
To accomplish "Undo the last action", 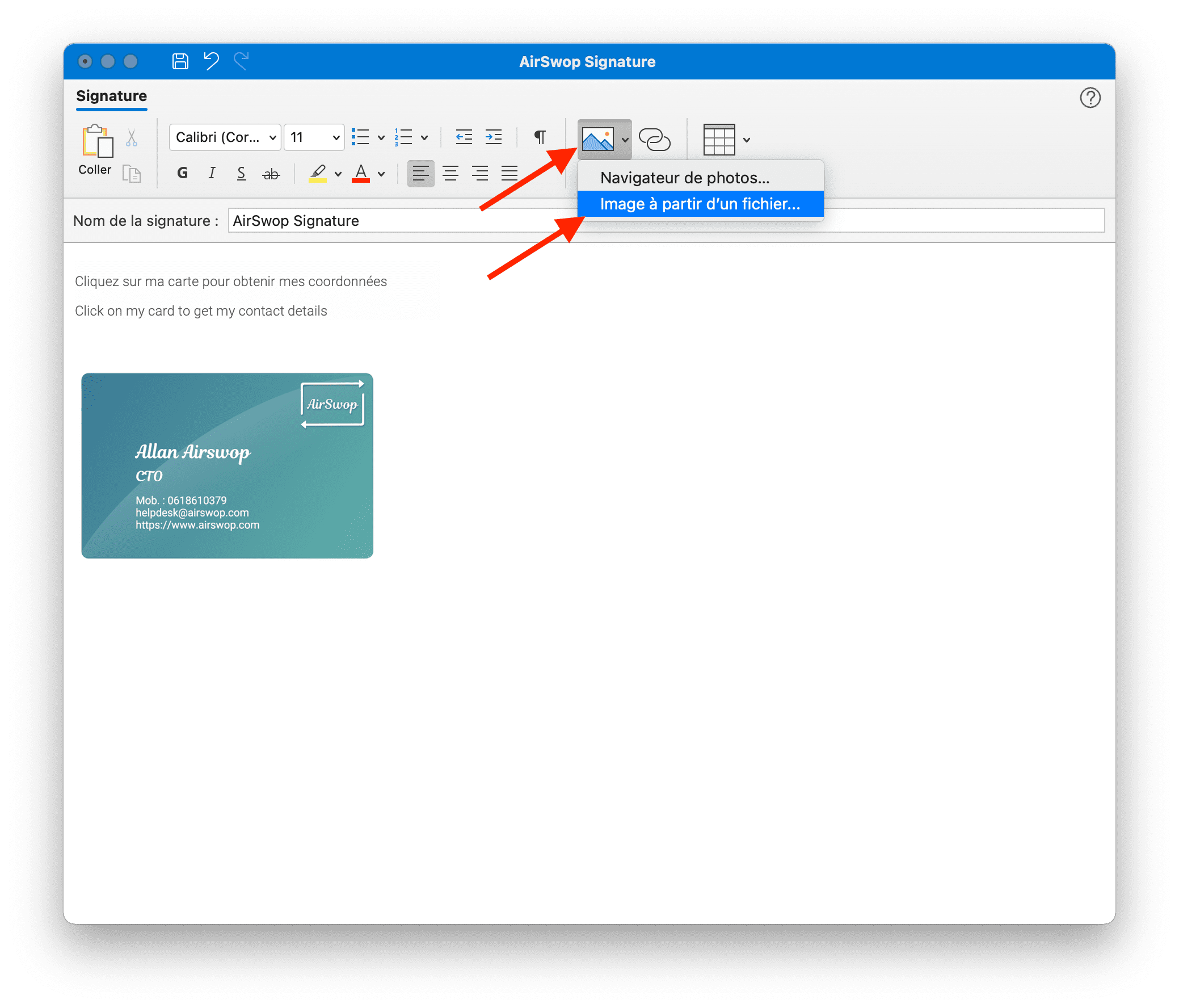I will click(x=211, y=61).
